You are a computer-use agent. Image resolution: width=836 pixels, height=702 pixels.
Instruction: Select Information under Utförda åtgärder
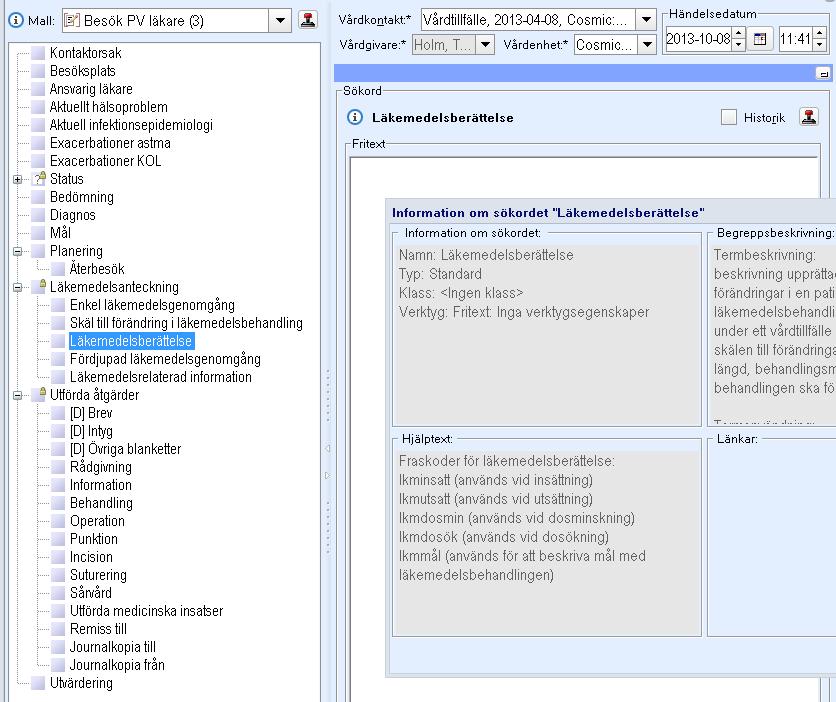(x=101, y=485)
